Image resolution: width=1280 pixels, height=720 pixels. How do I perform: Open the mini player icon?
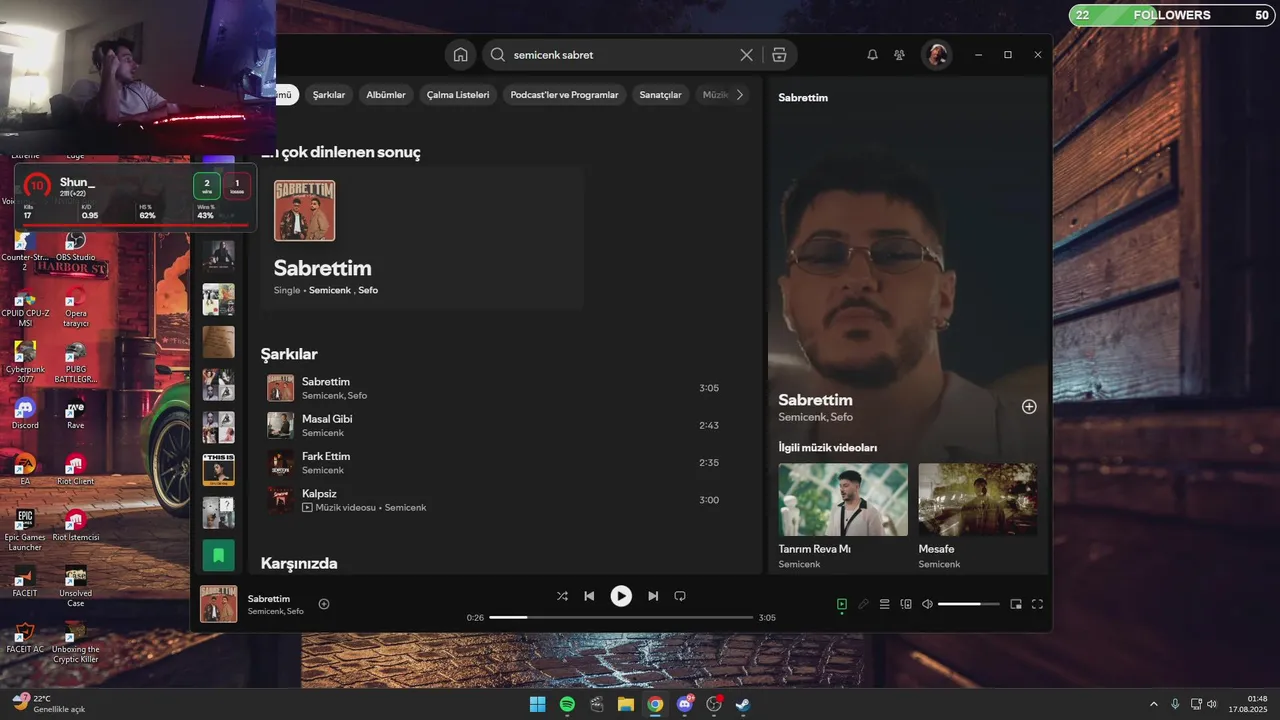pos(1016,604)
